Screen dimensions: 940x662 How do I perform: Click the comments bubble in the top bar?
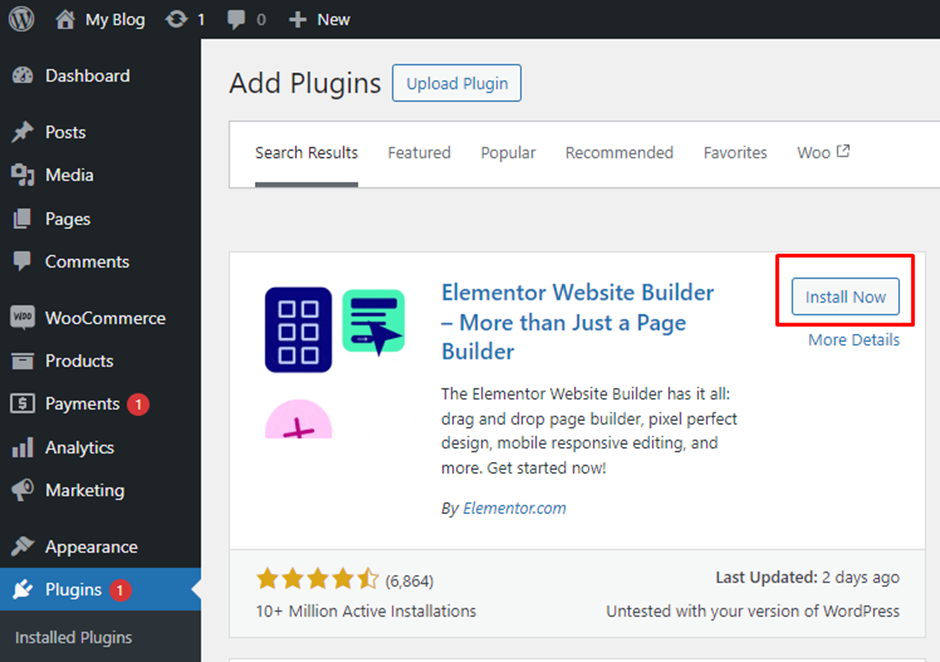pos(236,18)
